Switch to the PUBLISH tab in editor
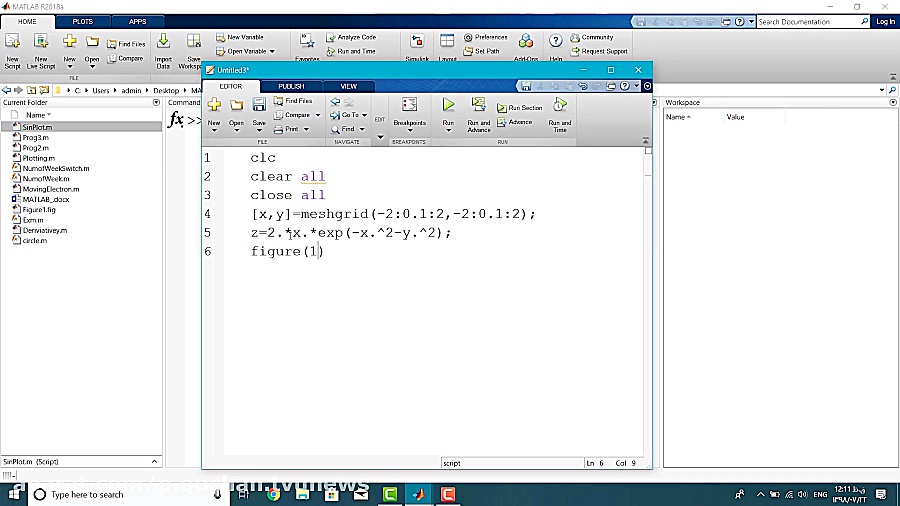 pyautogui.click(x=291, y=87)
